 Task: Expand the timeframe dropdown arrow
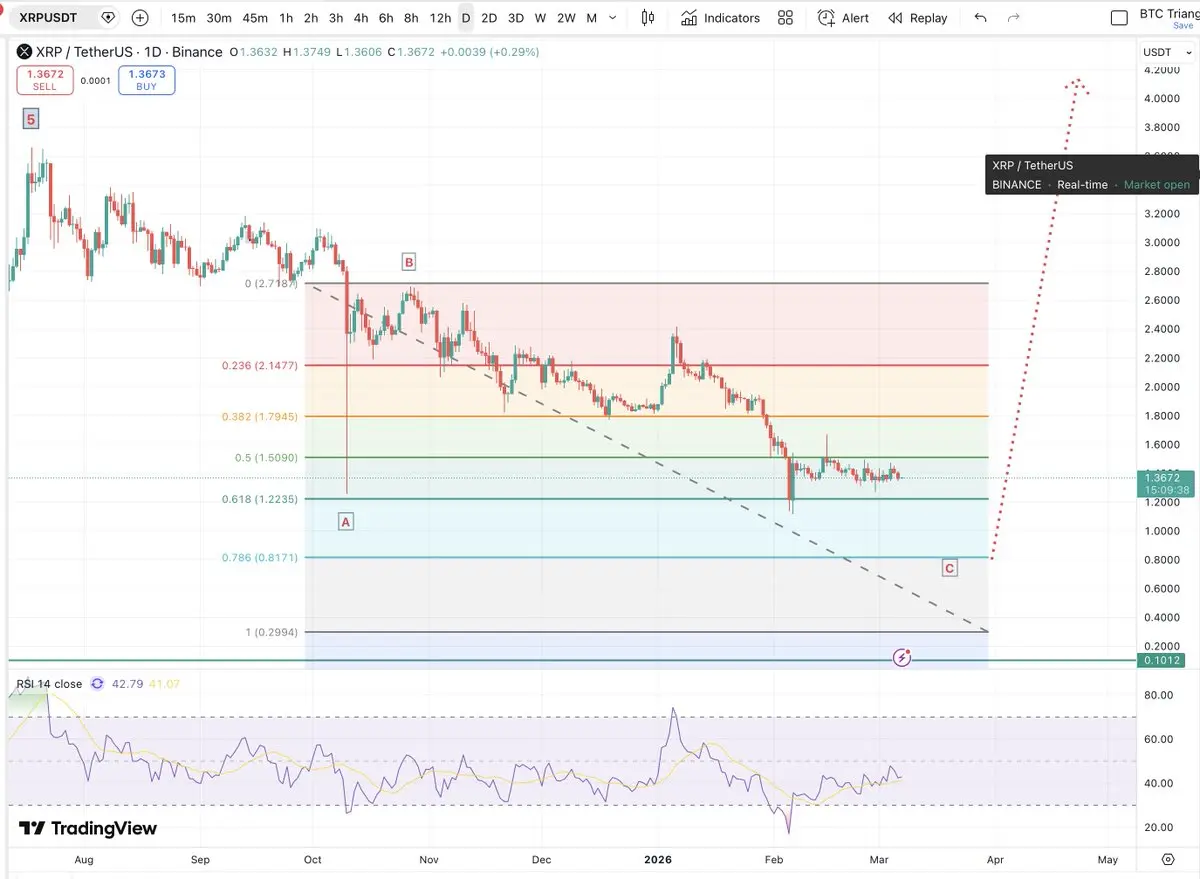613,18
